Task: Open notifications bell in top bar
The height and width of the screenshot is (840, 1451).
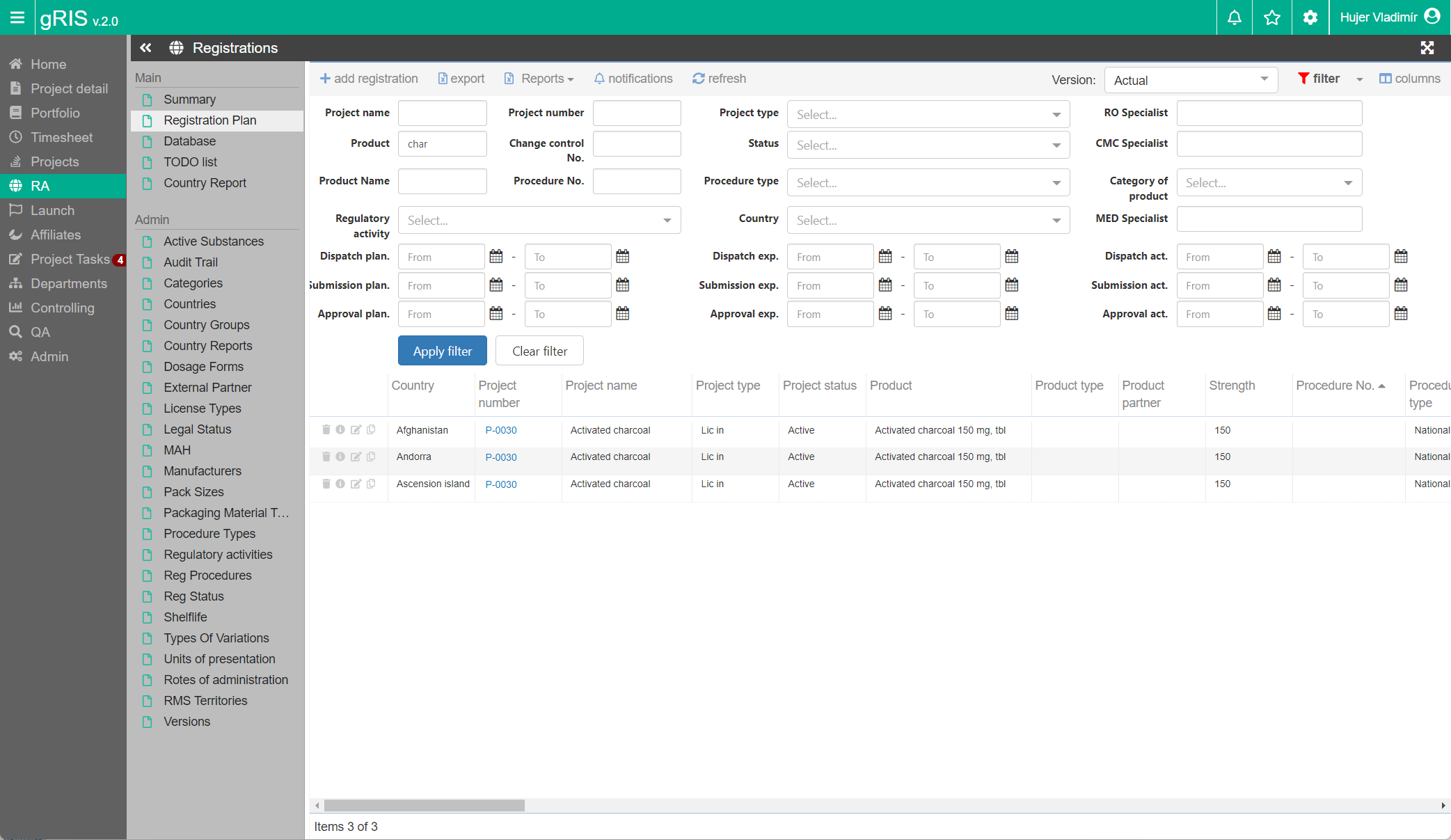Action: pos(1235,17)
